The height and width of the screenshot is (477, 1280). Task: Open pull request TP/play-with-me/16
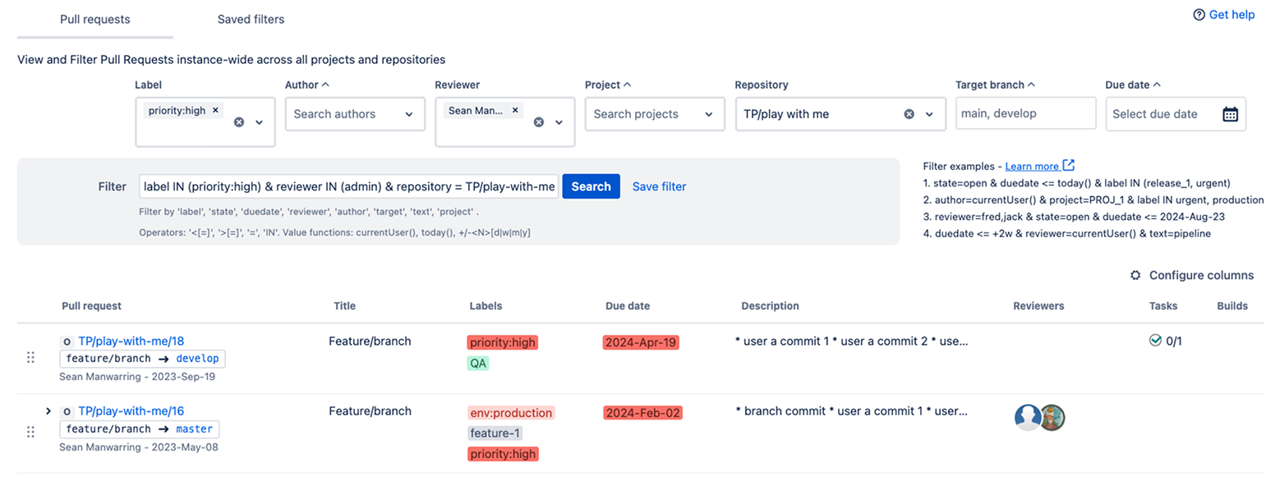(131, 411)
